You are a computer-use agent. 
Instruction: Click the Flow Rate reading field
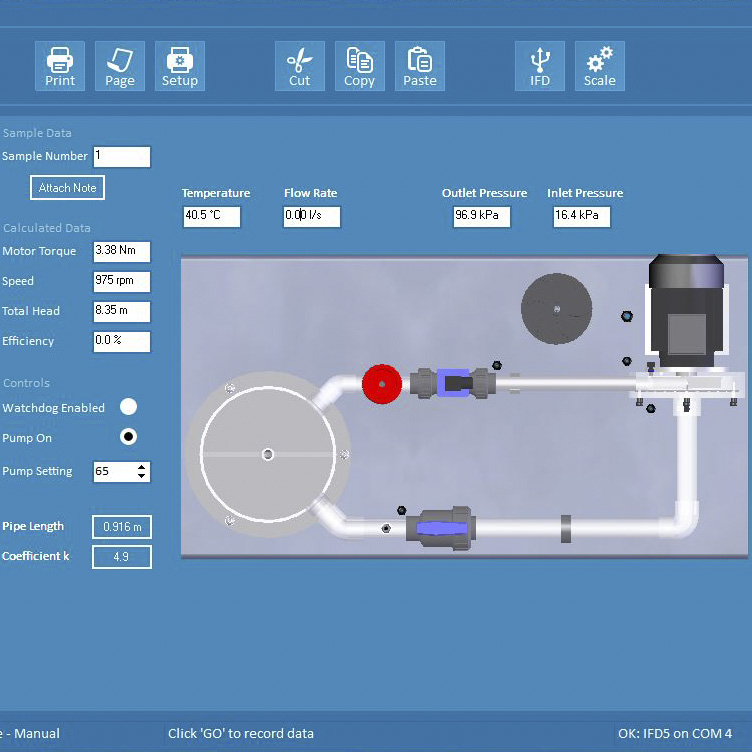[312, 216]
